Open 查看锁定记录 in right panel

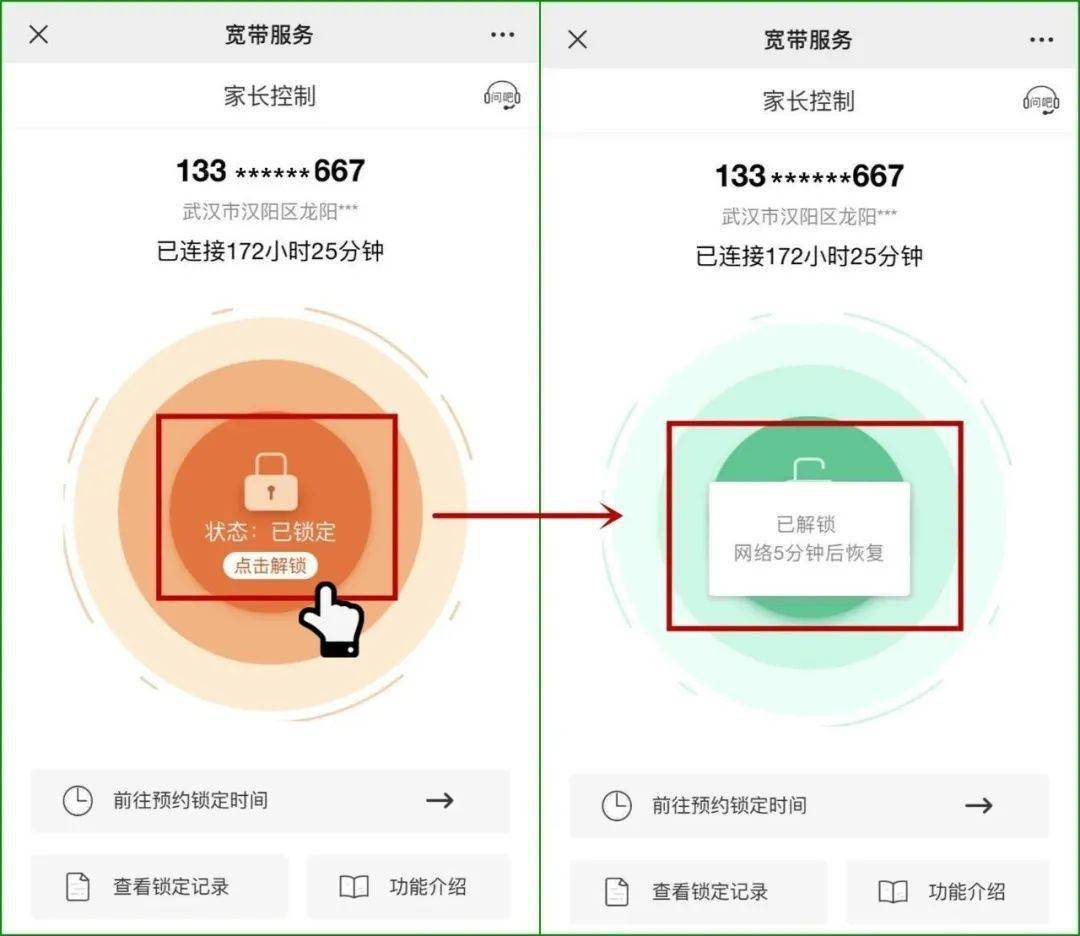click(698, 892)
